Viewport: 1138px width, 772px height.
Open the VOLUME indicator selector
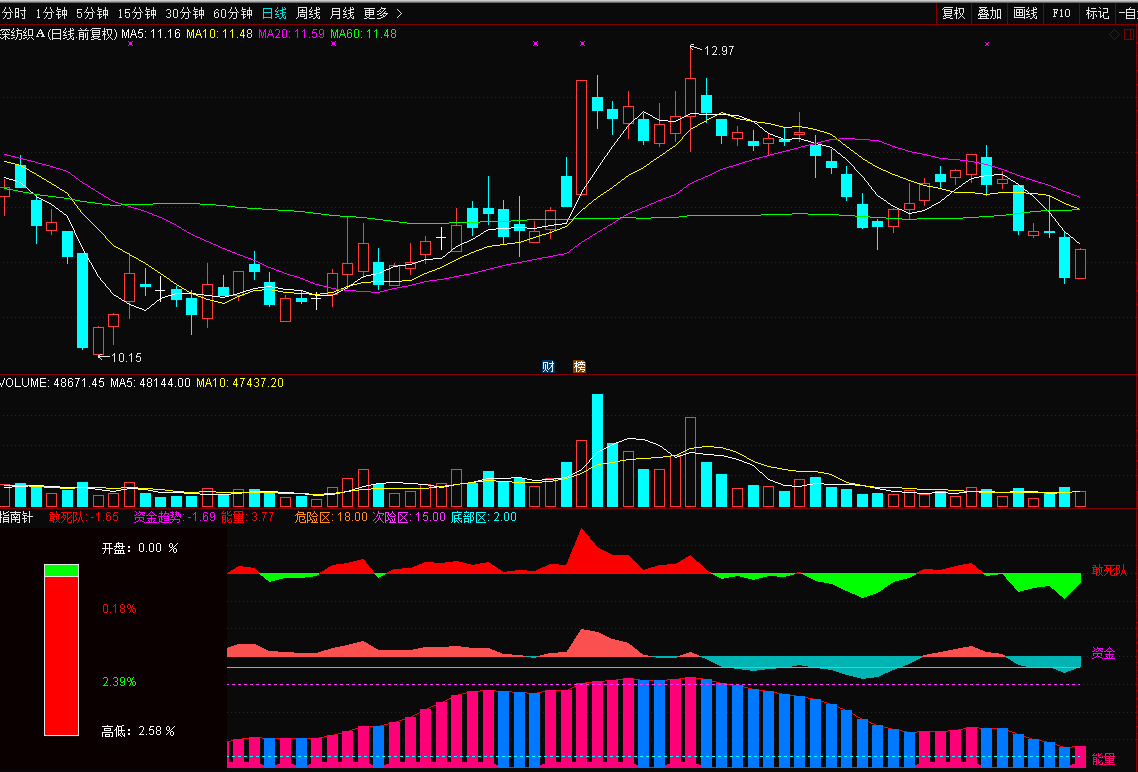pos(24,383)
